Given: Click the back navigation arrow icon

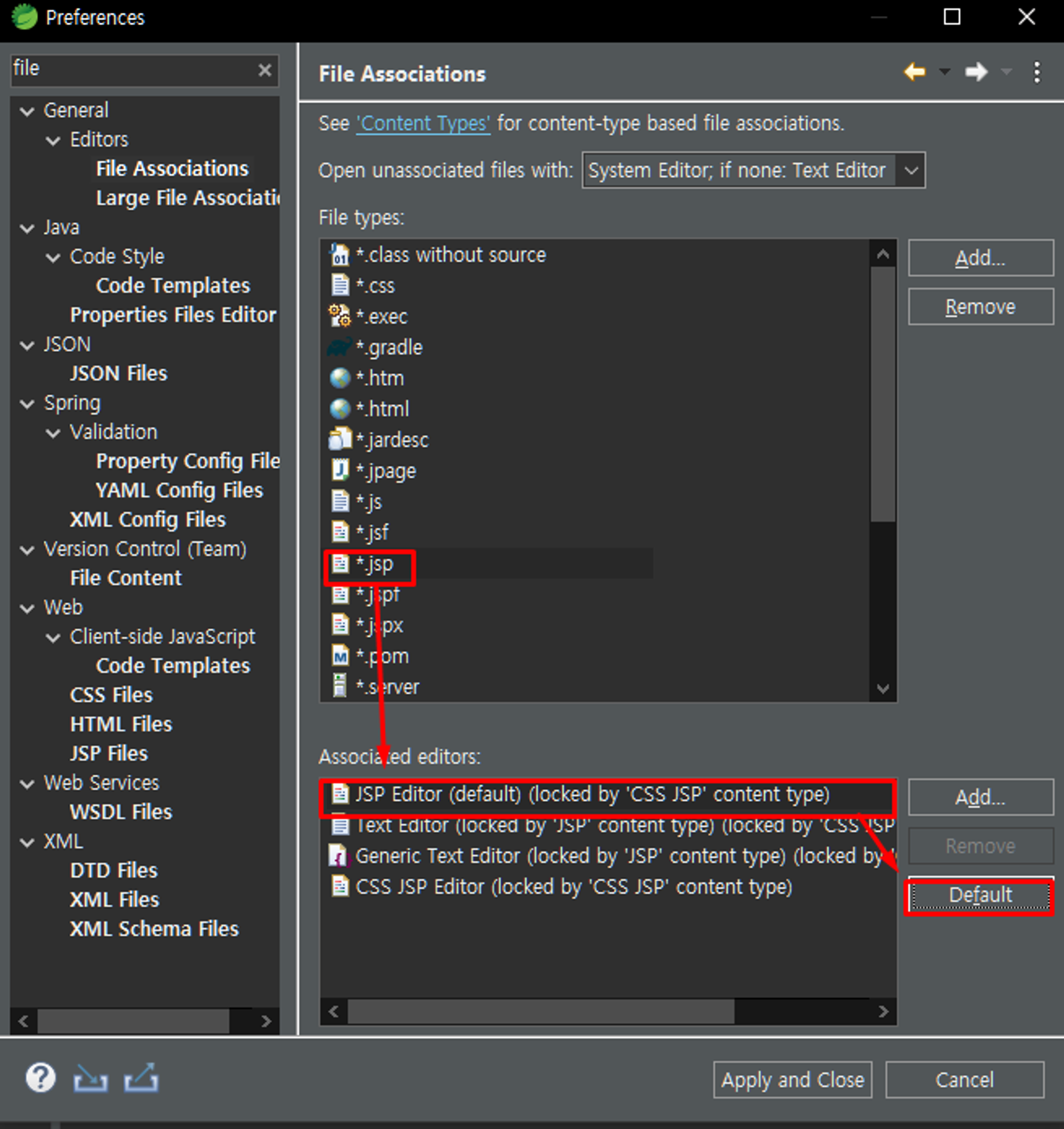Looking at the screenshot, I should click(x=915, y=72).
